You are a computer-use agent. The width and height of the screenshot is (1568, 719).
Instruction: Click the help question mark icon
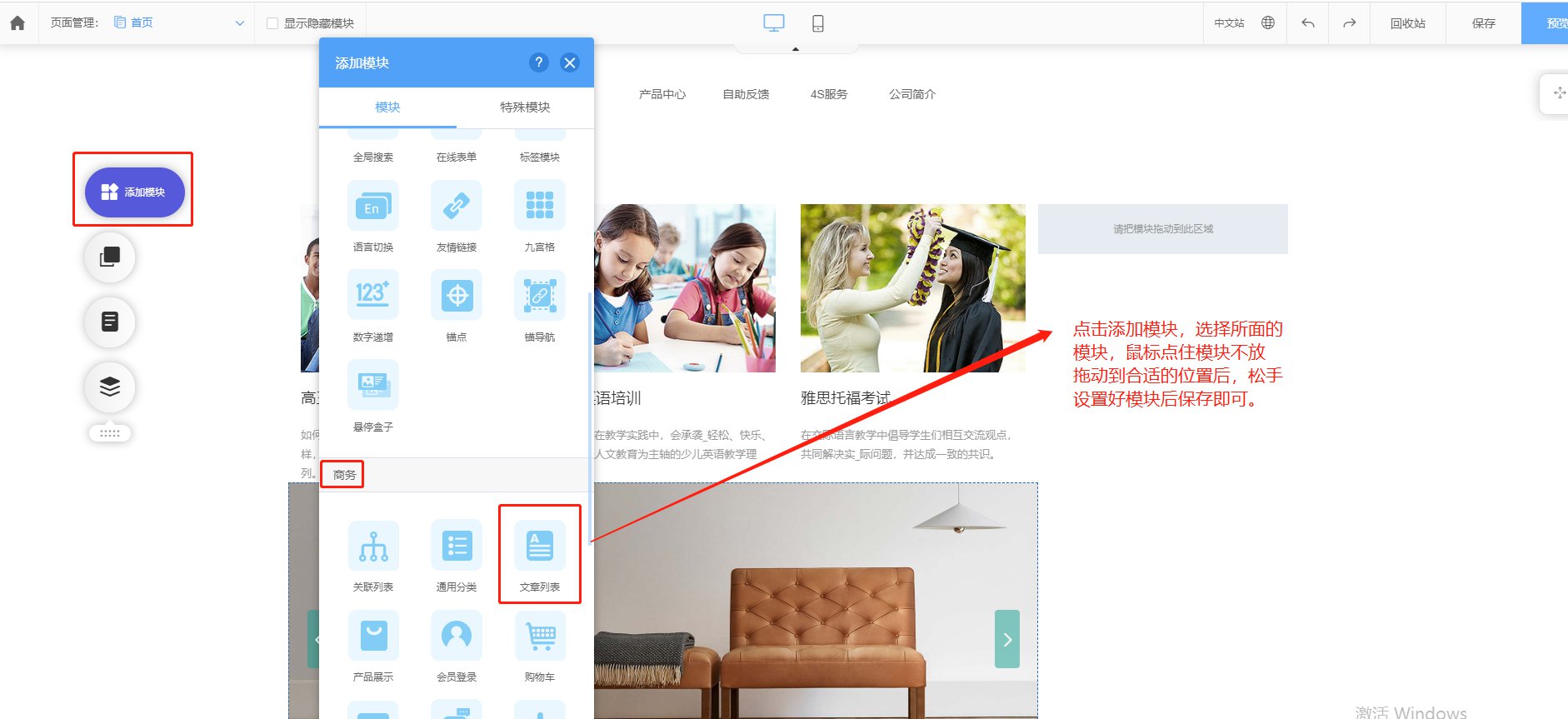[x=539, y=62]
